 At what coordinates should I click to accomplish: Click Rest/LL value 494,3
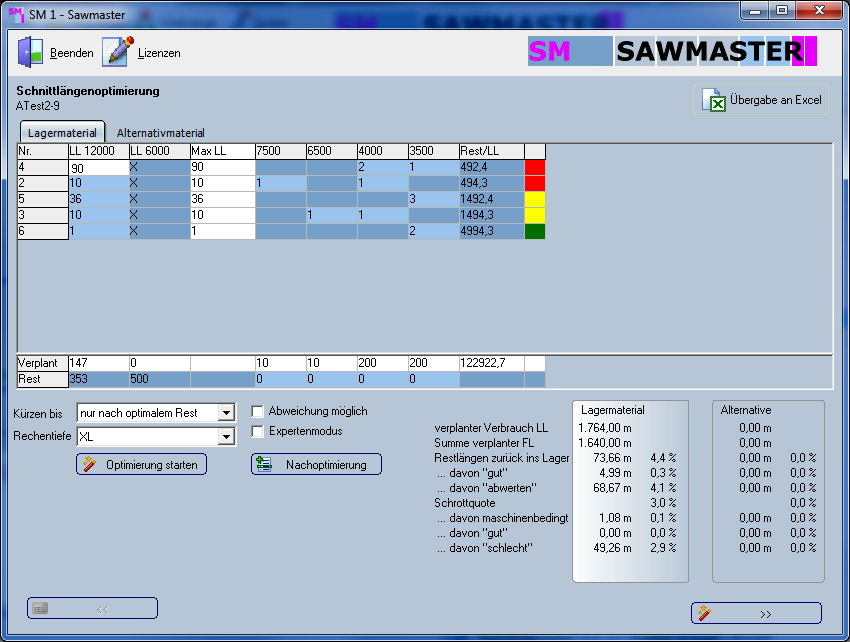492,183
